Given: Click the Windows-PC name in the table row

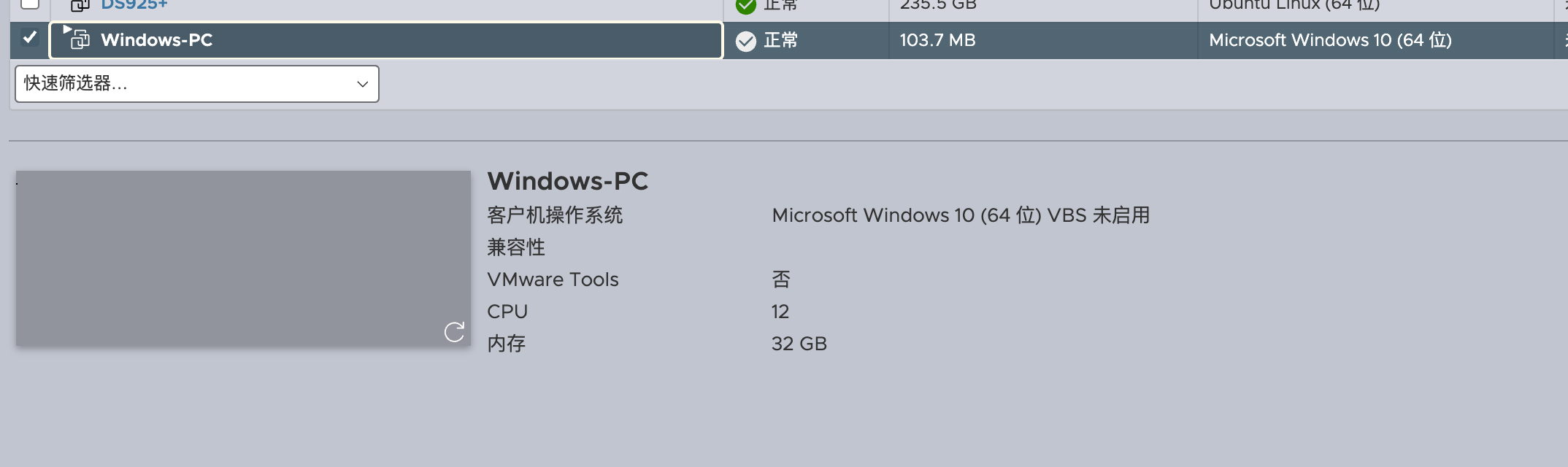Looking at the screenshot, I should (x=157, y=40).
